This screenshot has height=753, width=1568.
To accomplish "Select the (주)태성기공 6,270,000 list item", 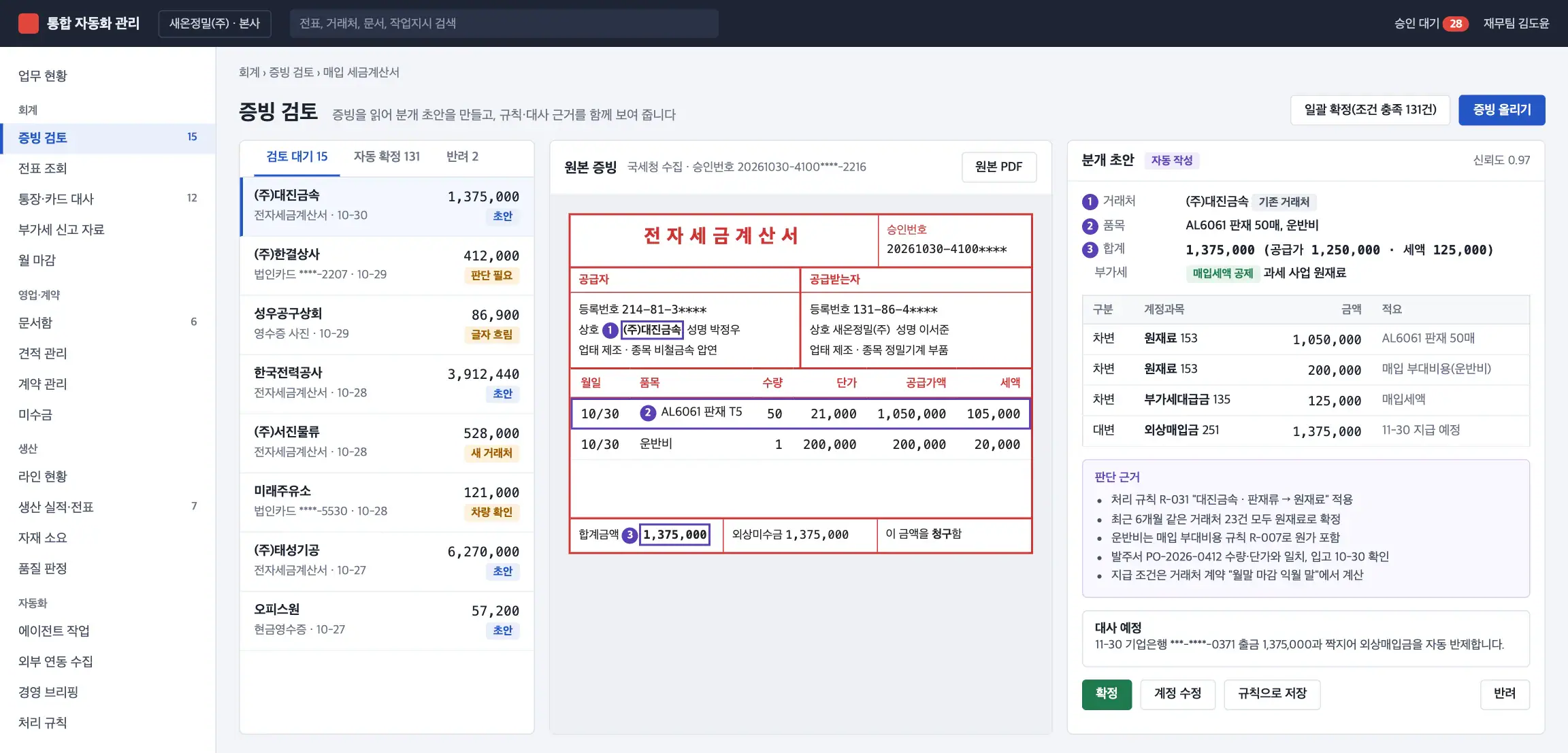I will (387, 561).
